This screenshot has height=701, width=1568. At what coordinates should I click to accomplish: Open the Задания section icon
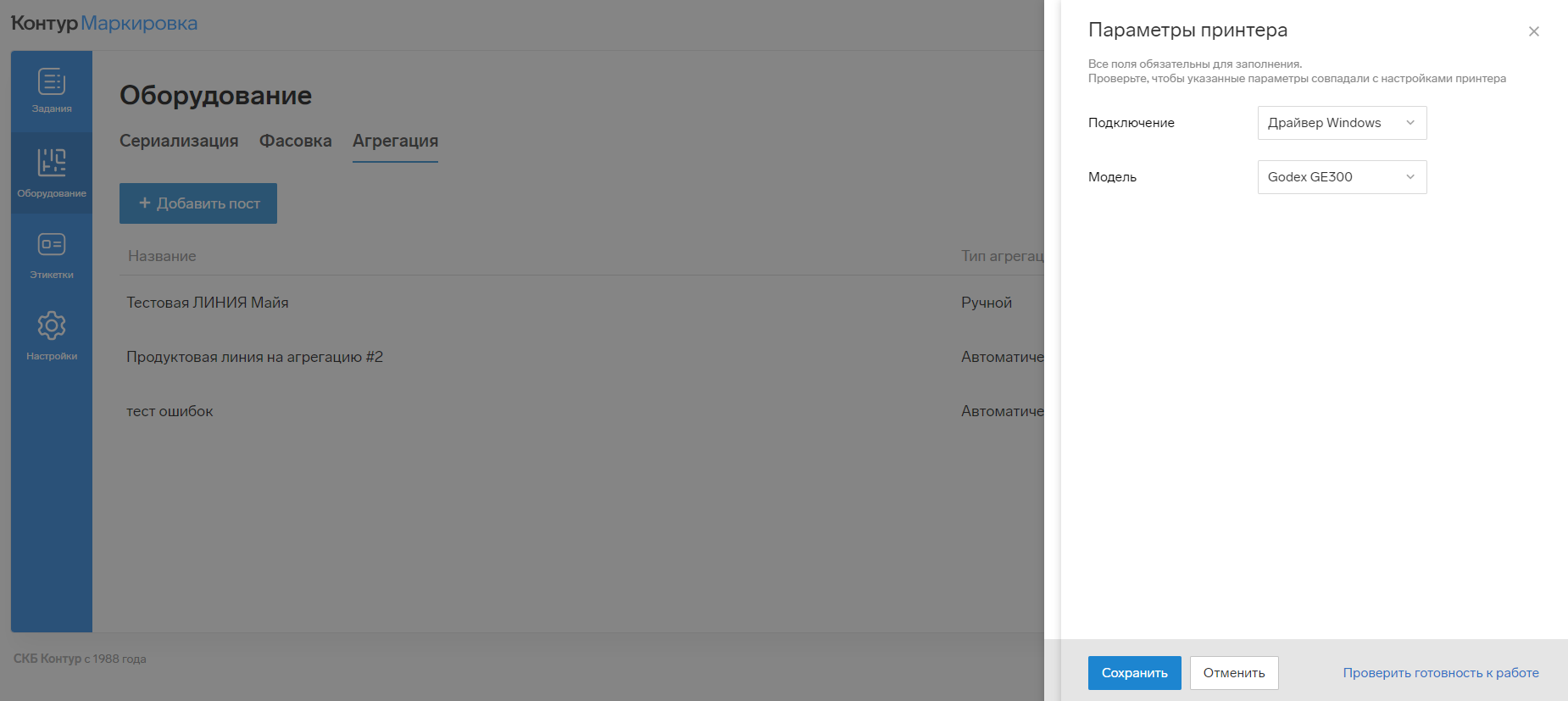click(x=52, y=82)
